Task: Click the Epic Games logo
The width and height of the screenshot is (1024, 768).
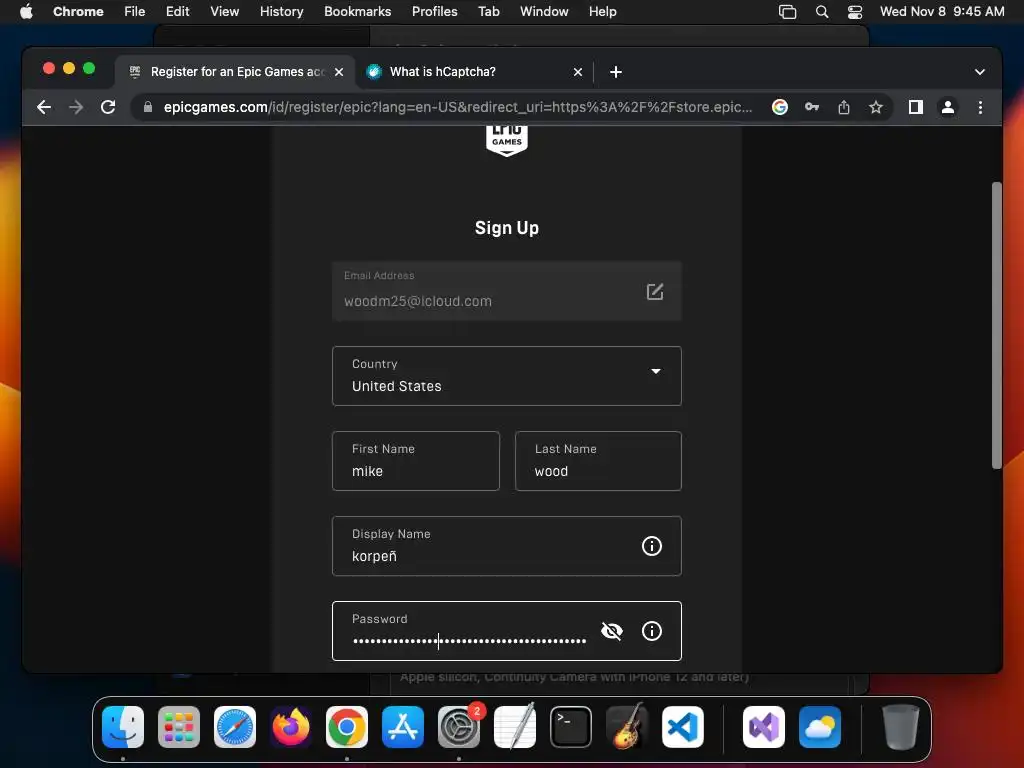Action: point(507,140)
